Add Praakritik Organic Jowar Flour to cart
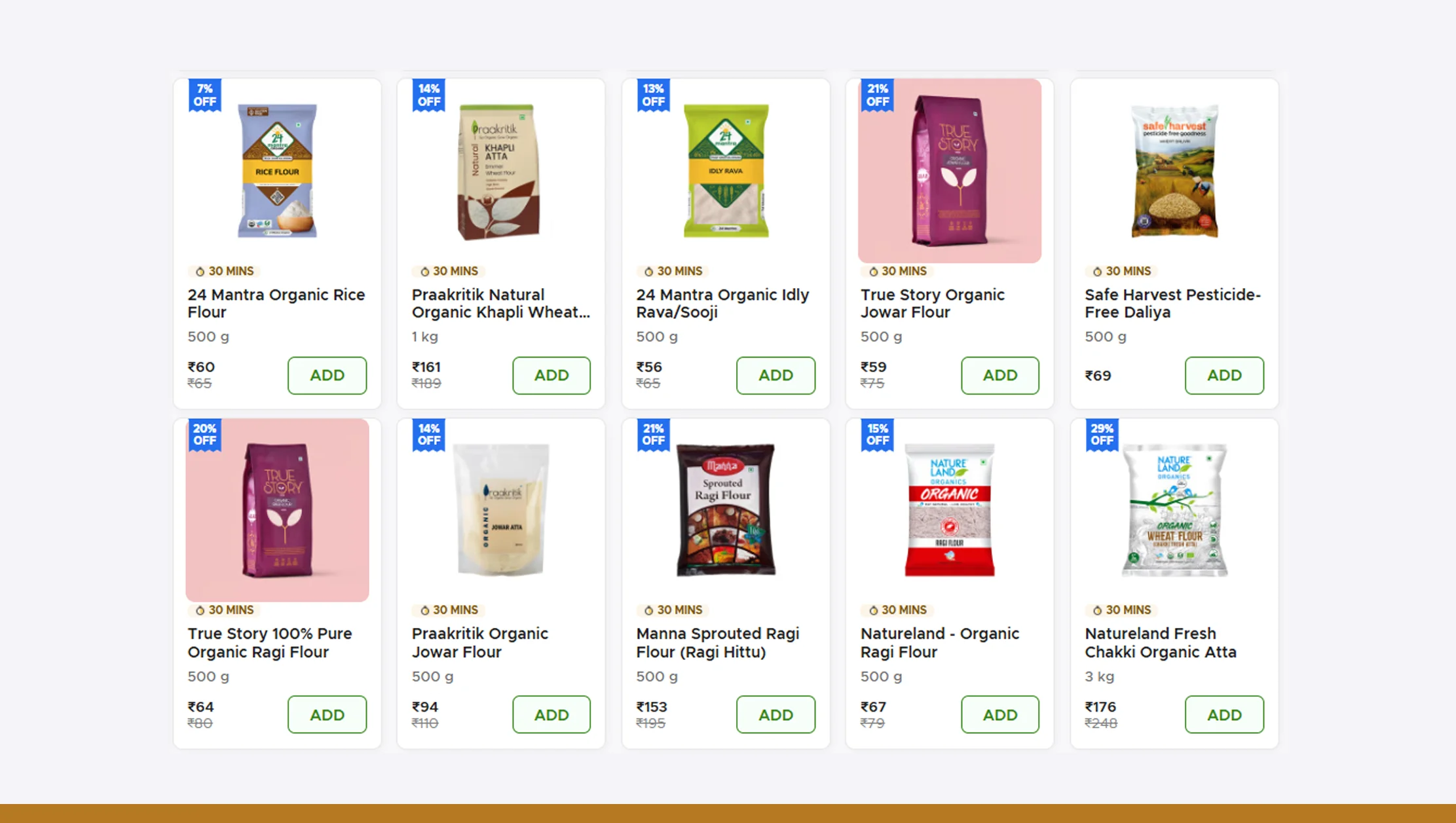This screenshot has height=823, width=1456. [x=551, y=714]
